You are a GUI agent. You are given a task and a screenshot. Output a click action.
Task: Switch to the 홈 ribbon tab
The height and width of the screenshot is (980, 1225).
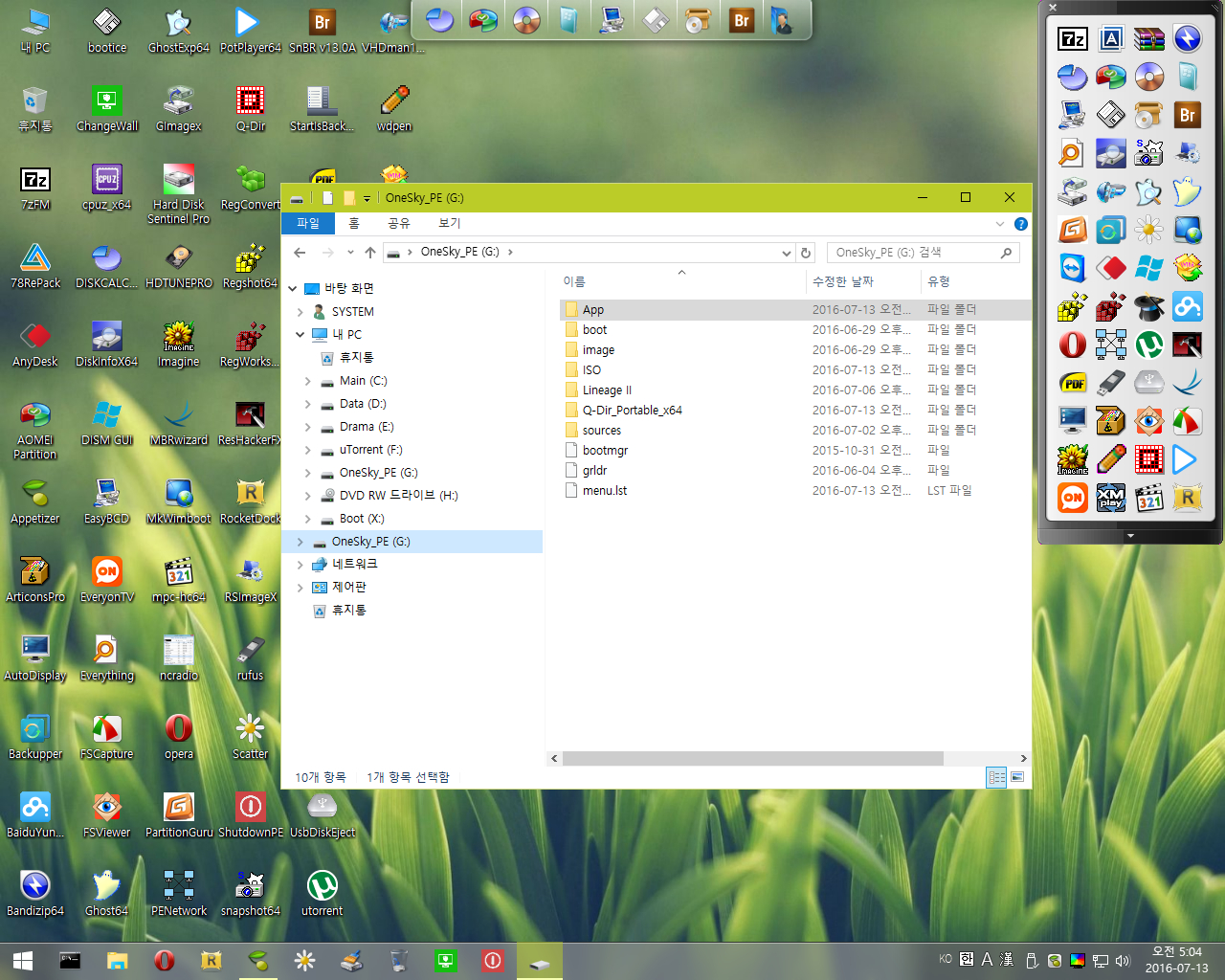click(354, 223)
